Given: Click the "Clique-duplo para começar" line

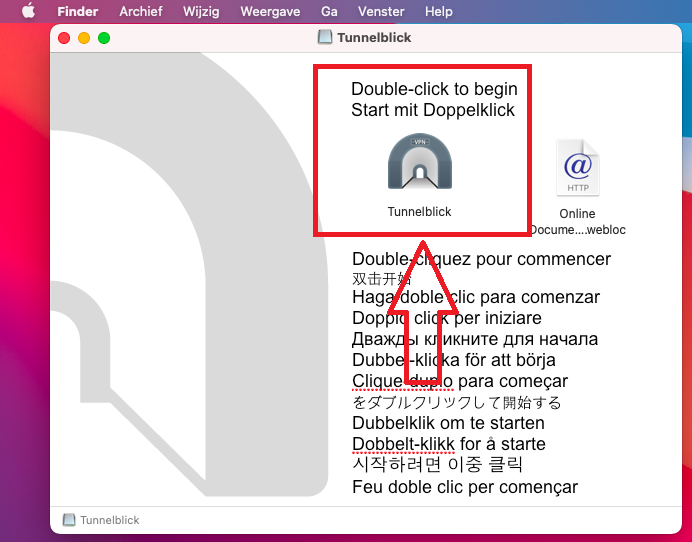Looking at the screenshot, I should (x=460, y=381).
